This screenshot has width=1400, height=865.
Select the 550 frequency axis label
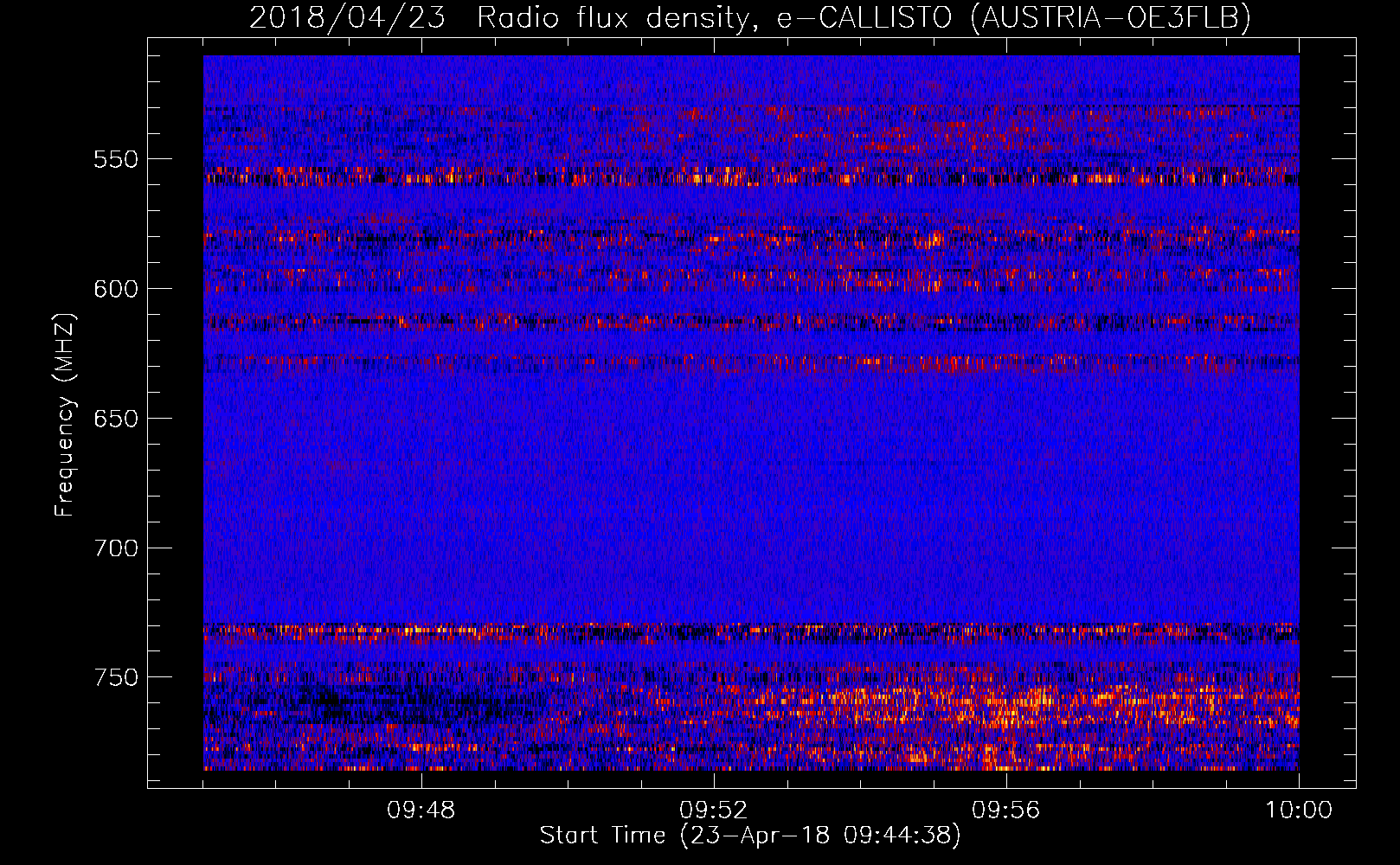click(116, 159)
